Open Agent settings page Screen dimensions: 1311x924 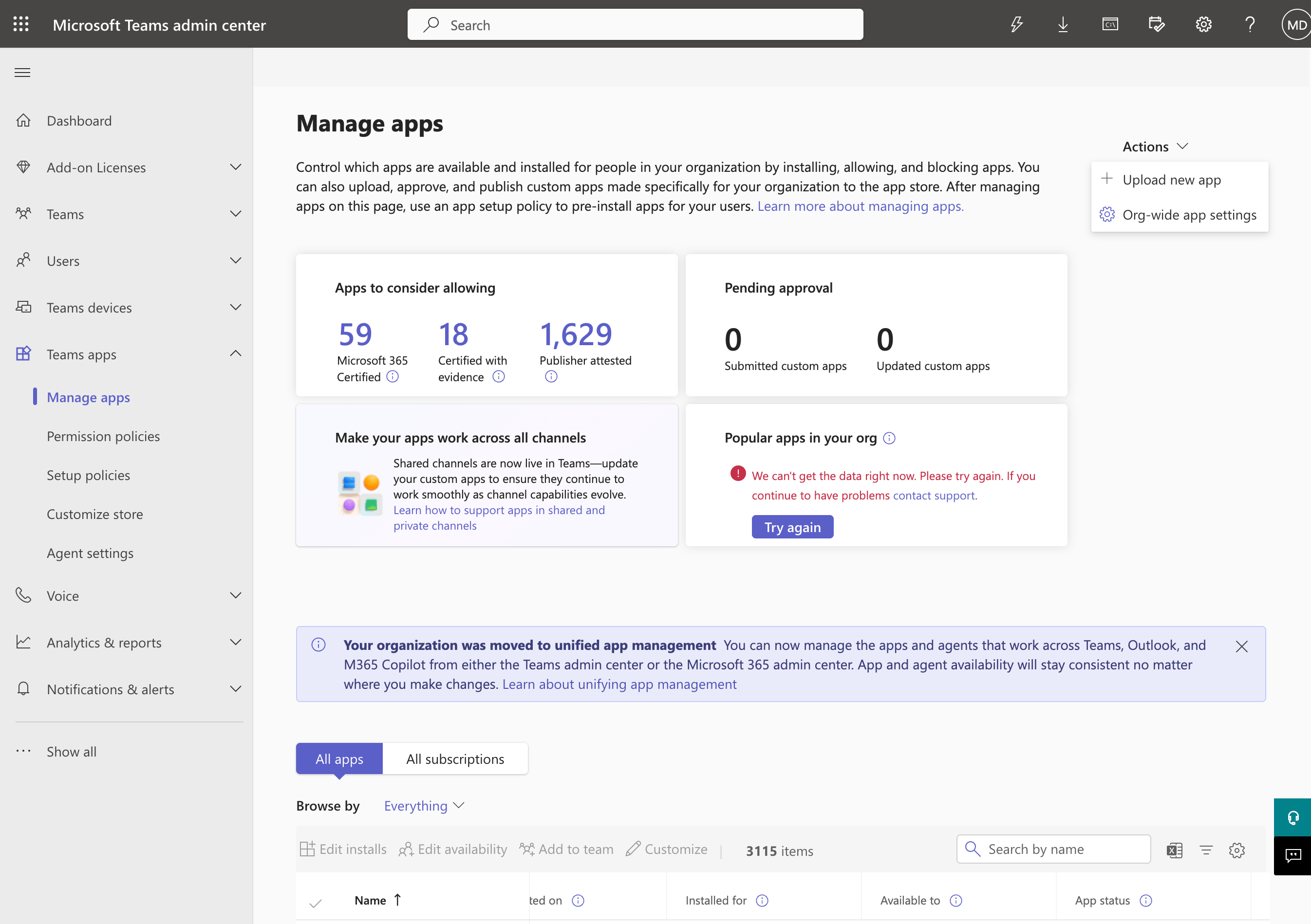(90, 553)
